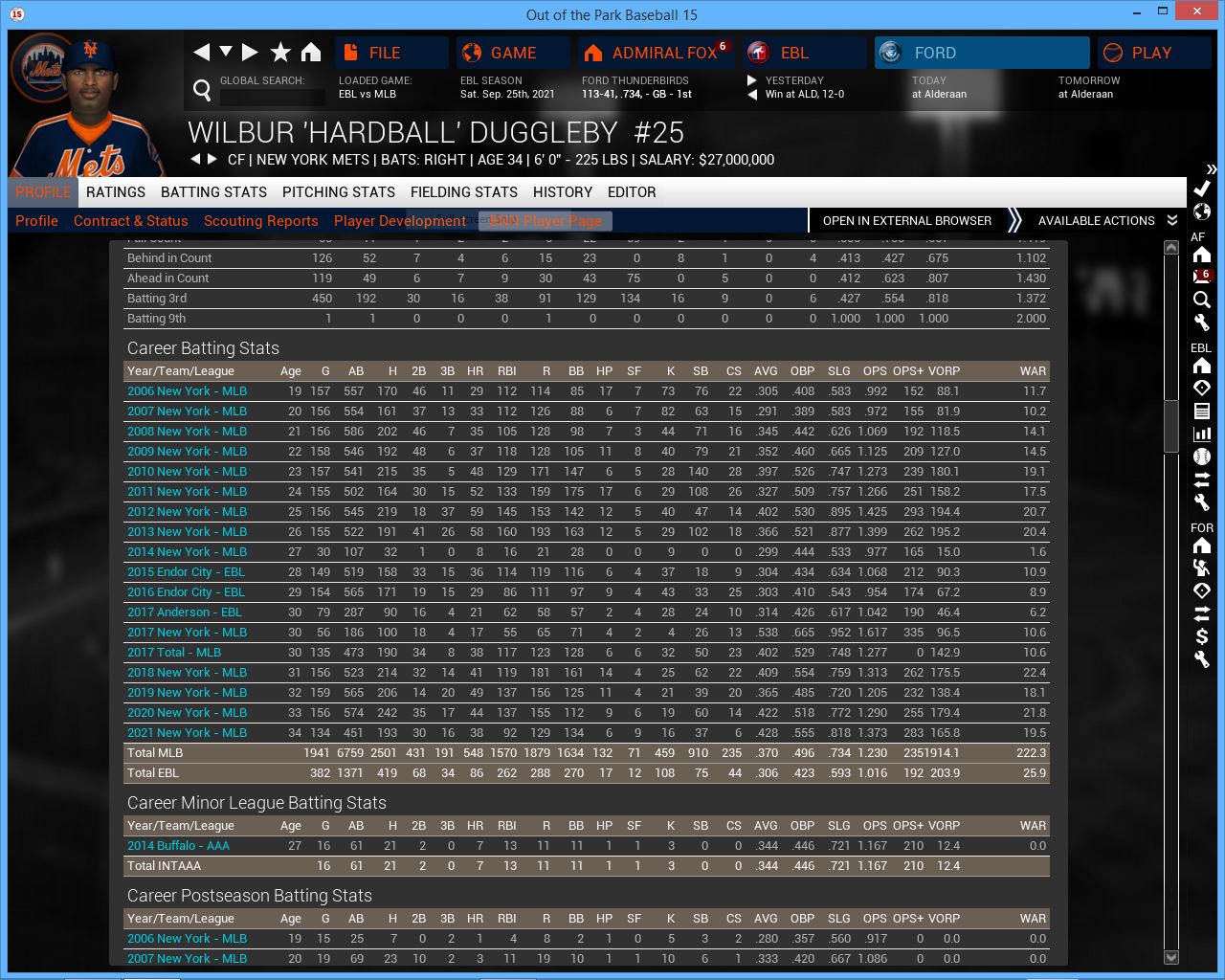Switch to the Ratings tab

pos(116,192)
